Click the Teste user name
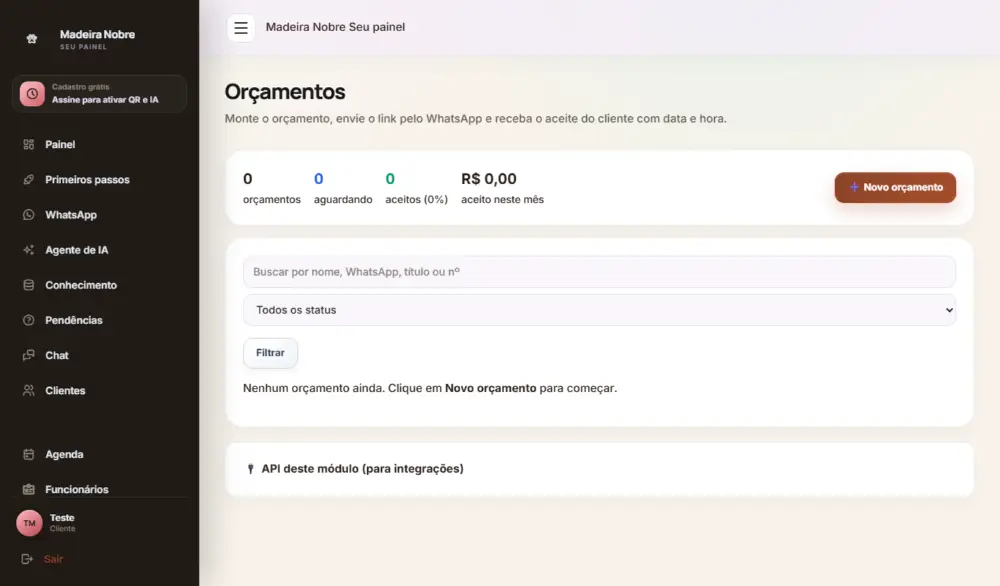 [62, 518]
